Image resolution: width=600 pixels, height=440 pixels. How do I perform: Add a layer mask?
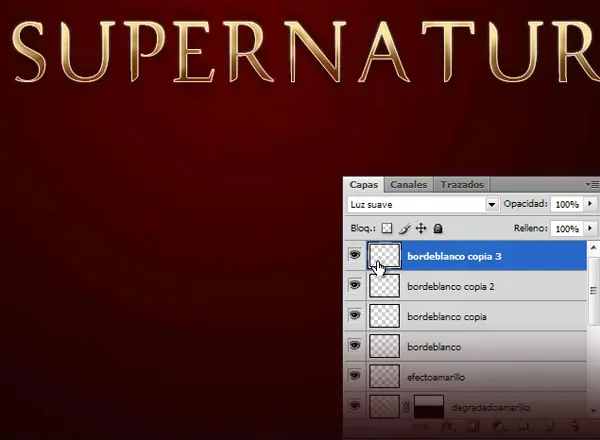tap(473, 426)
